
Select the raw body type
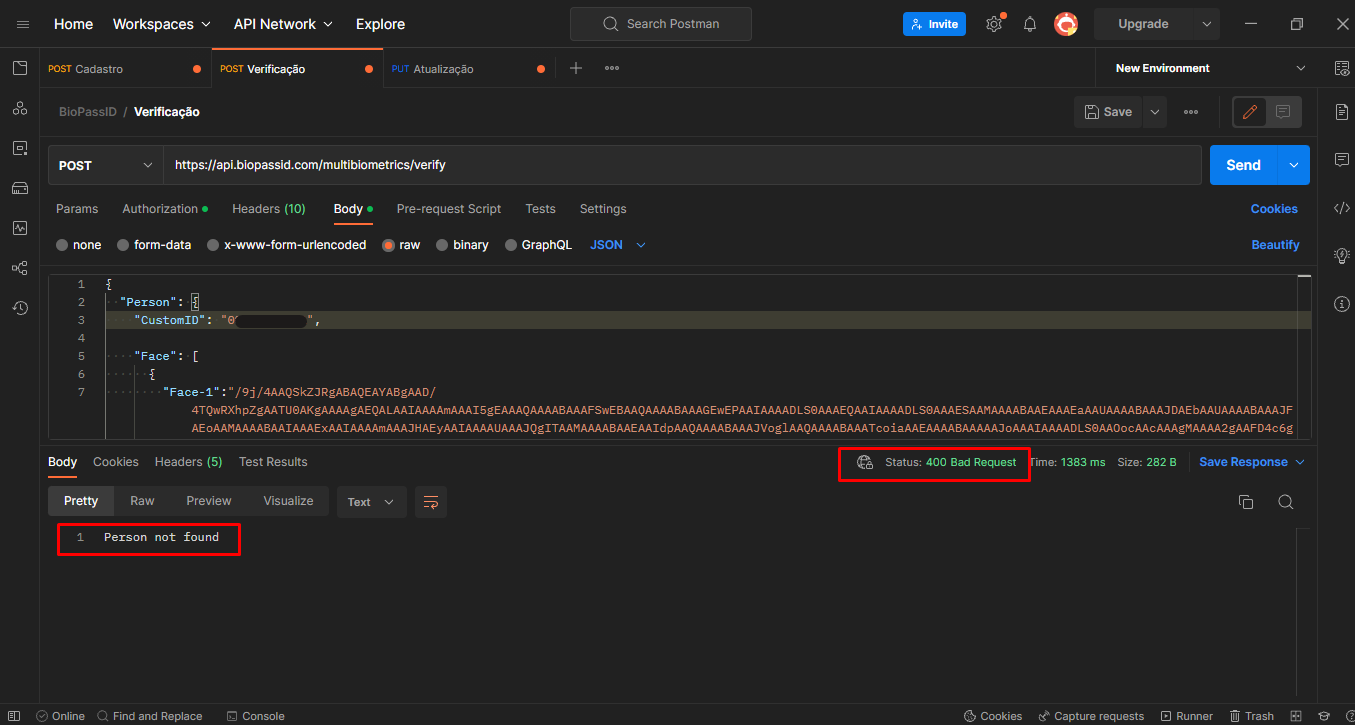coord(402,245)
